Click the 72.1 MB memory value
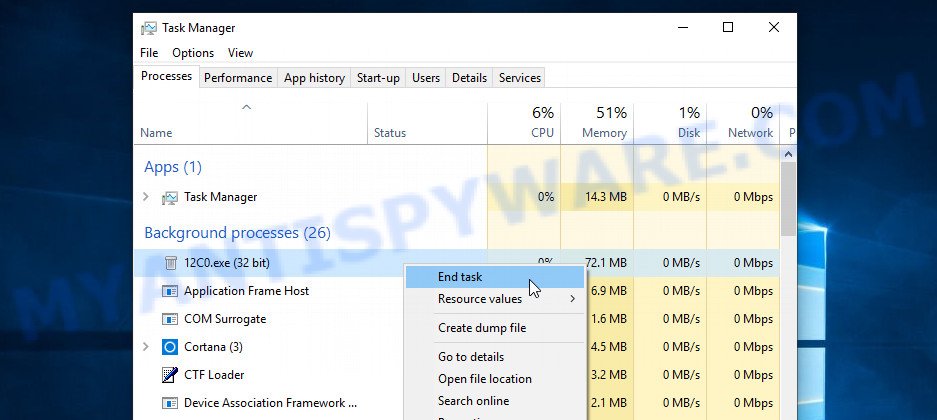 click(x=606, y=263)
